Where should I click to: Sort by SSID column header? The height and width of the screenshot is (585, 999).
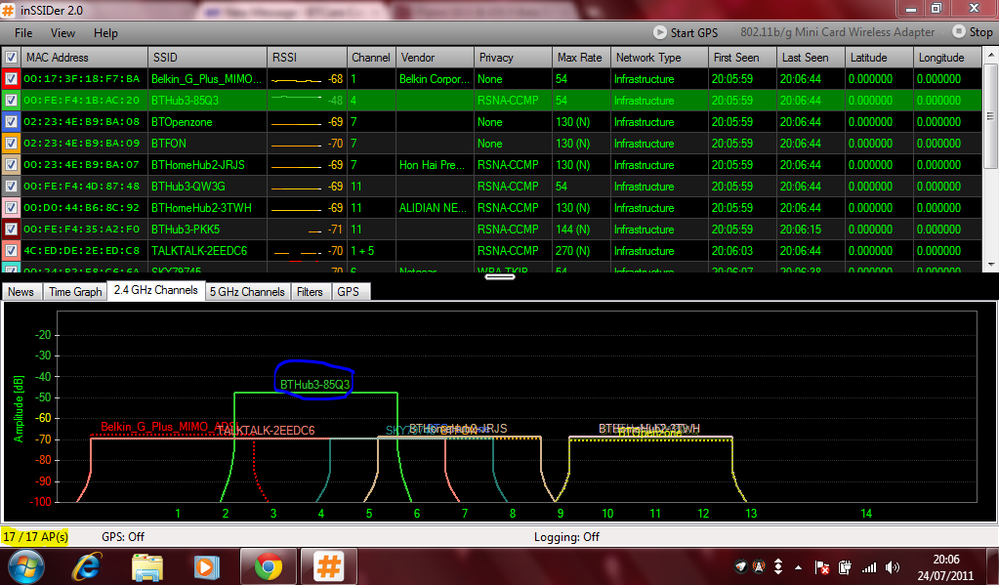(207, 57)
